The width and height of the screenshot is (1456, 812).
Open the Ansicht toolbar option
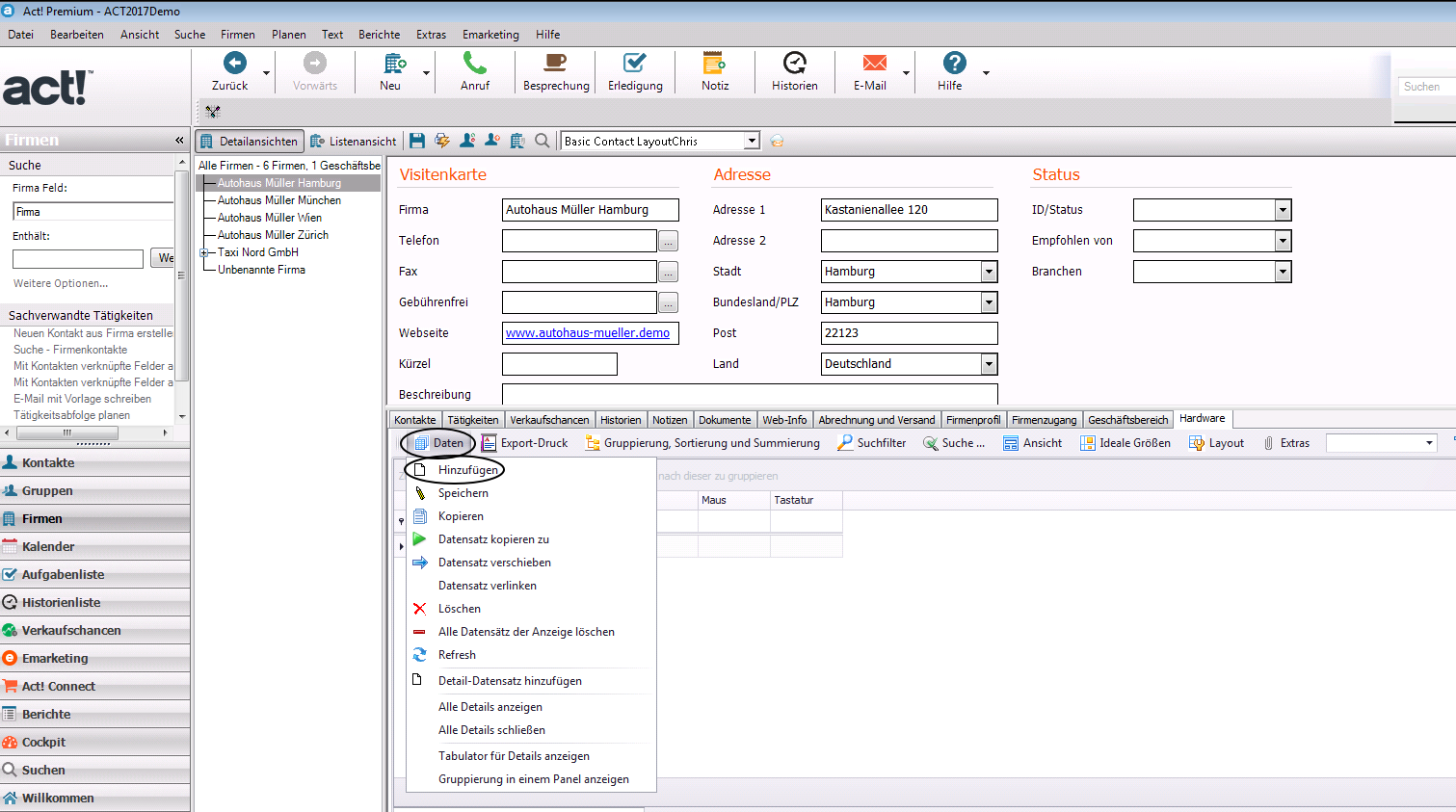(1032, 443)
